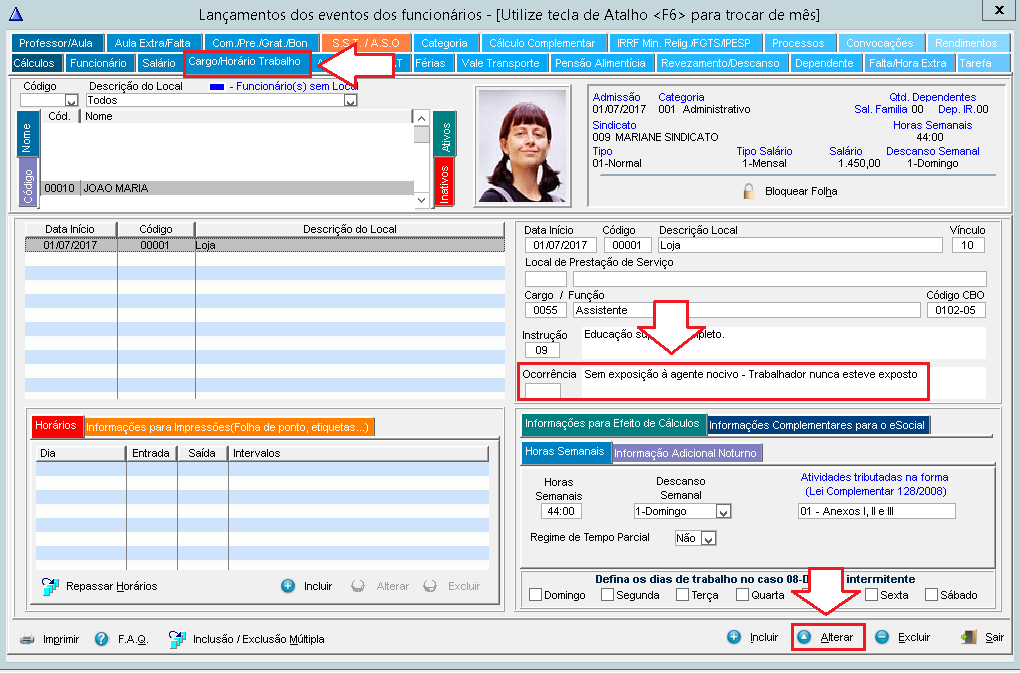
Task: Open the Pensão Alimentícia tab
Action: (600, 63)
